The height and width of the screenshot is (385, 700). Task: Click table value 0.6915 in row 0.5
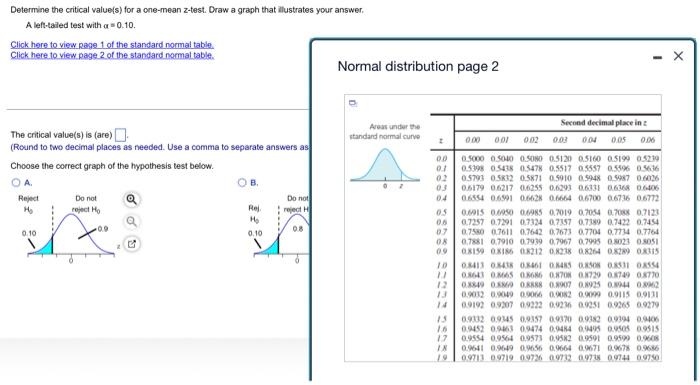[x=472, y=212]
